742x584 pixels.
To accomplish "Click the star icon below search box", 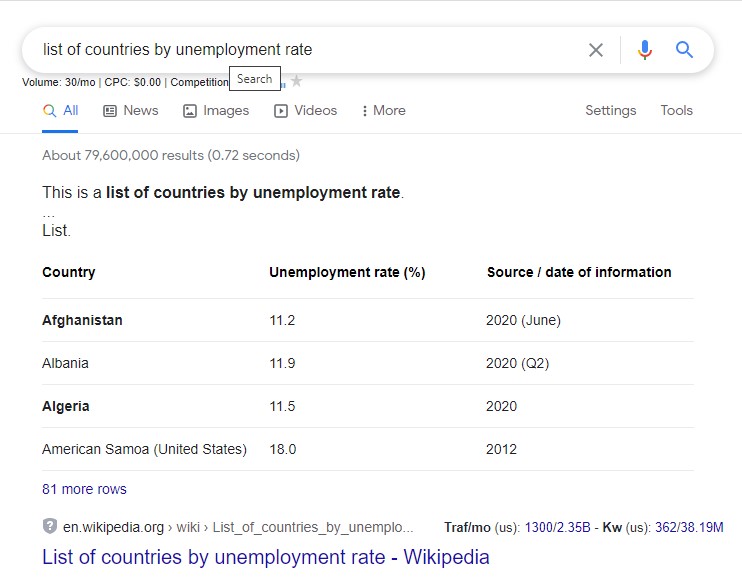I will tap(296, 81).
